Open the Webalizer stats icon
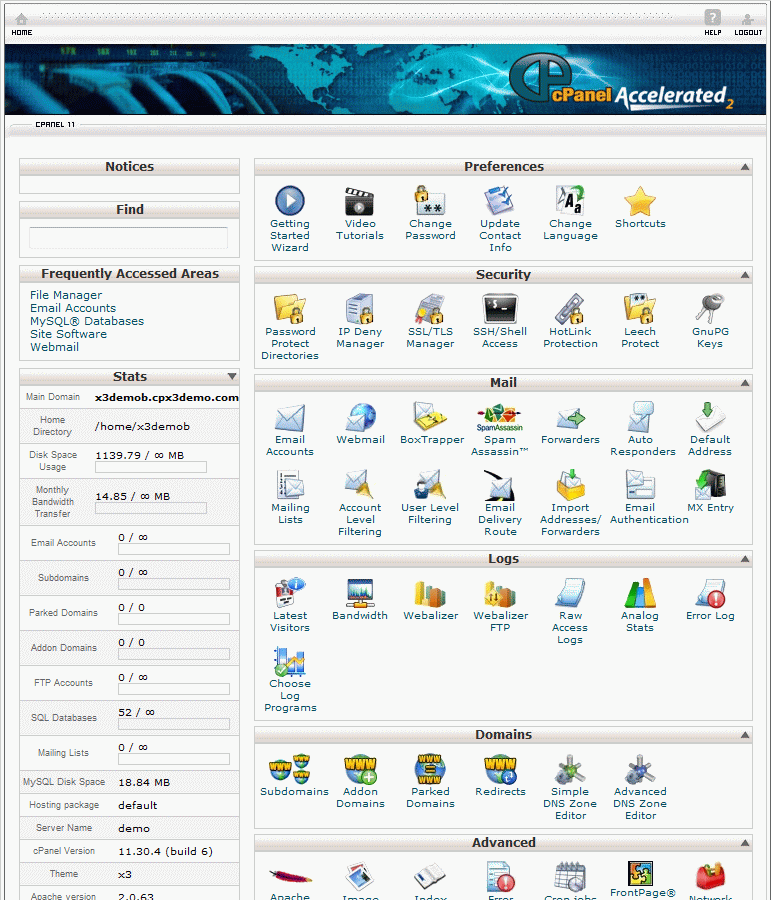The width and height of the screenshot is (771, 900). pyautogui.click(x=430, y=594)
